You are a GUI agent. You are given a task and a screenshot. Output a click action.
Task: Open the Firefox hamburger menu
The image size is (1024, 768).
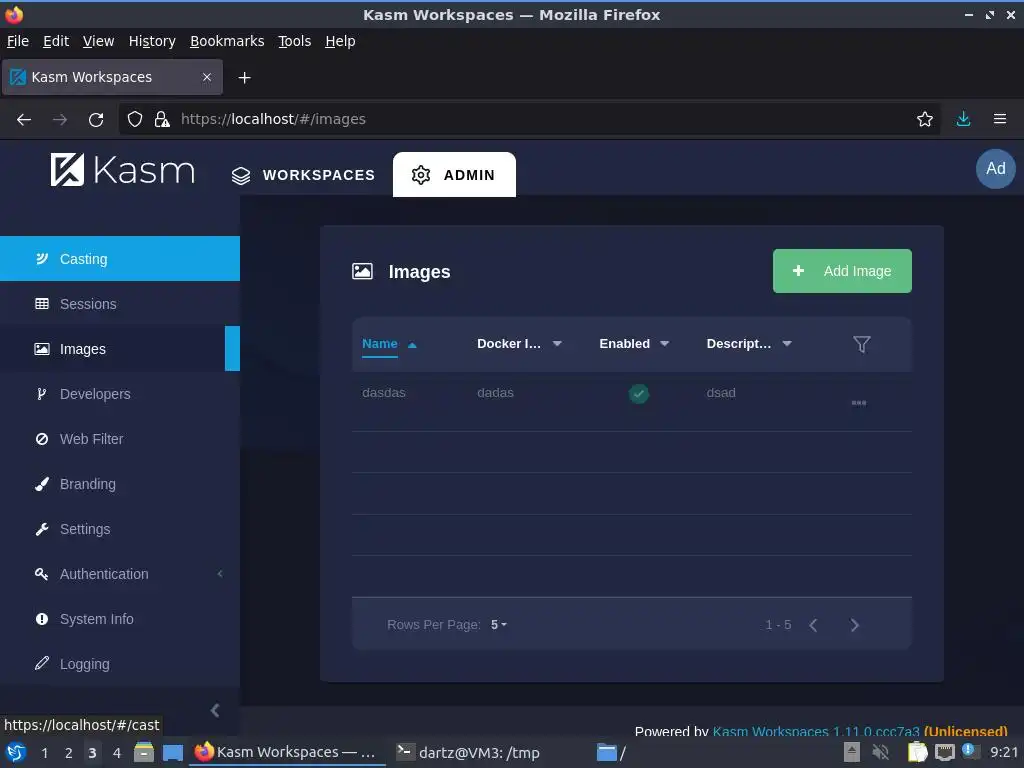click(1000, 119)
